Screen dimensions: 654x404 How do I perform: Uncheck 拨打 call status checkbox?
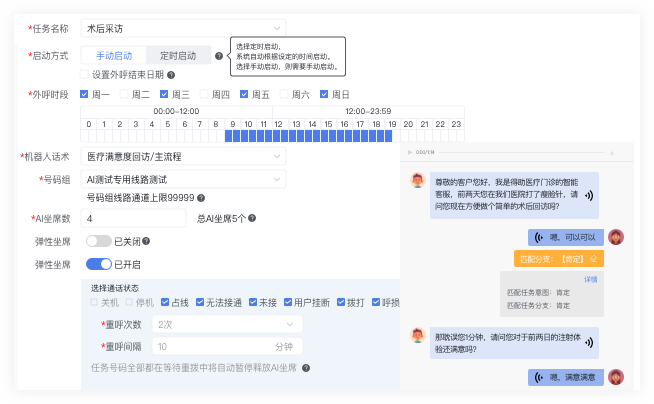pyautogui.click(x=341, y=302)
